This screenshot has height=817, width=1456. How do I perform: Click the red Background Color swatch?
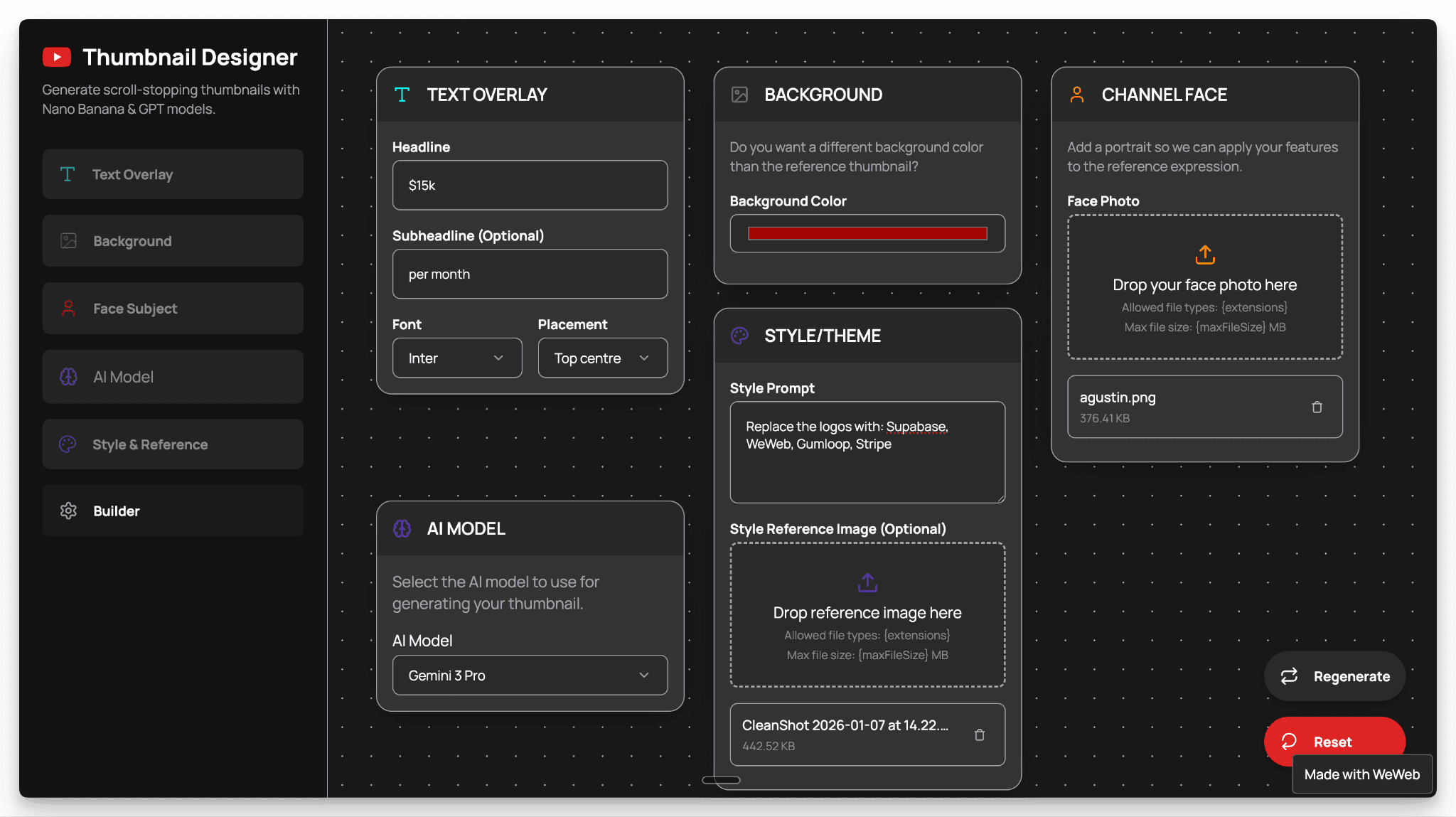tap(867, 233)
